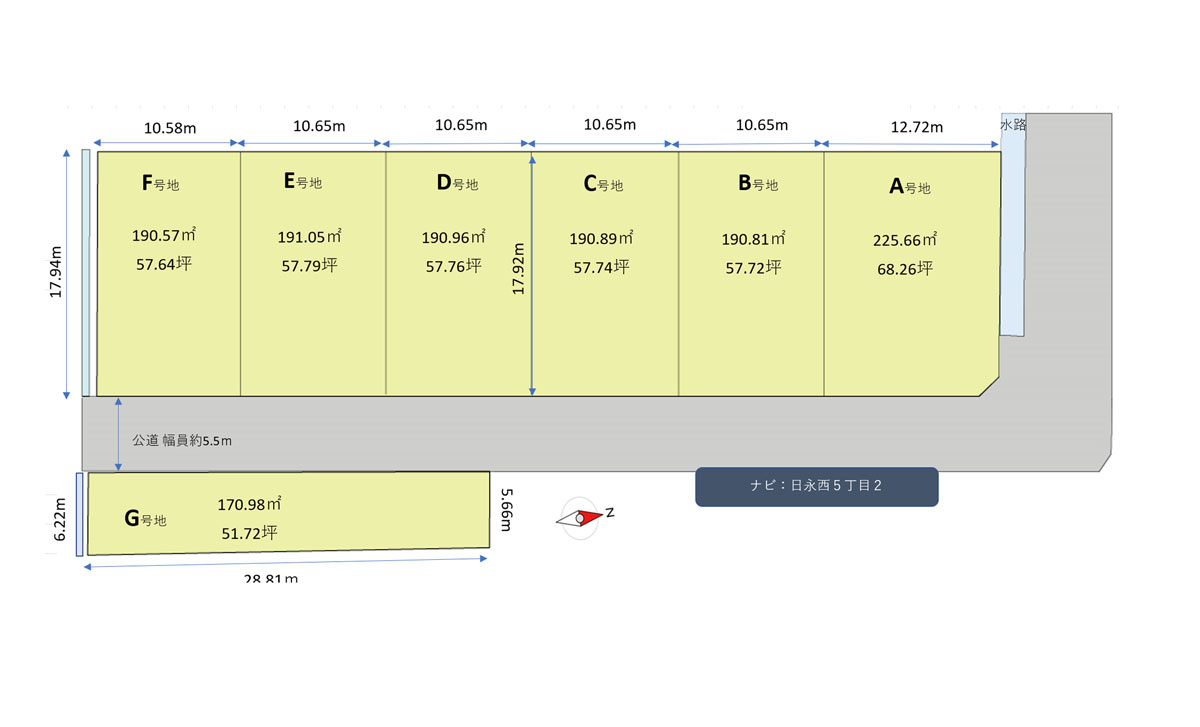Click the compass north arrow icon

coord(583,518)
